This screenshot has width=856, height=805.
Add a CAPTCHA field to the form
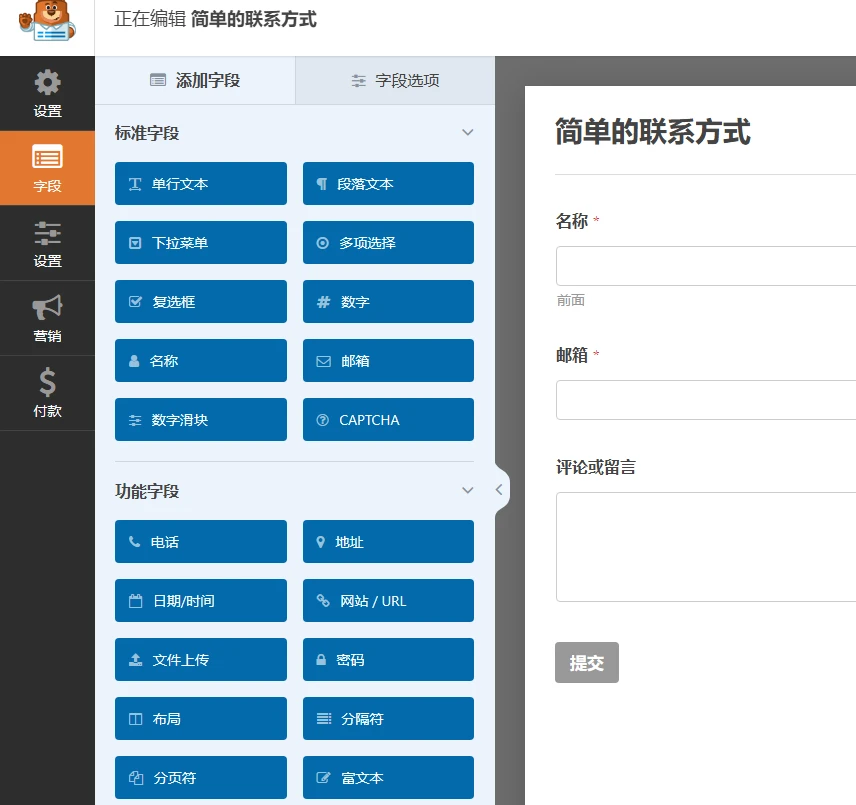tap(388, 419)
